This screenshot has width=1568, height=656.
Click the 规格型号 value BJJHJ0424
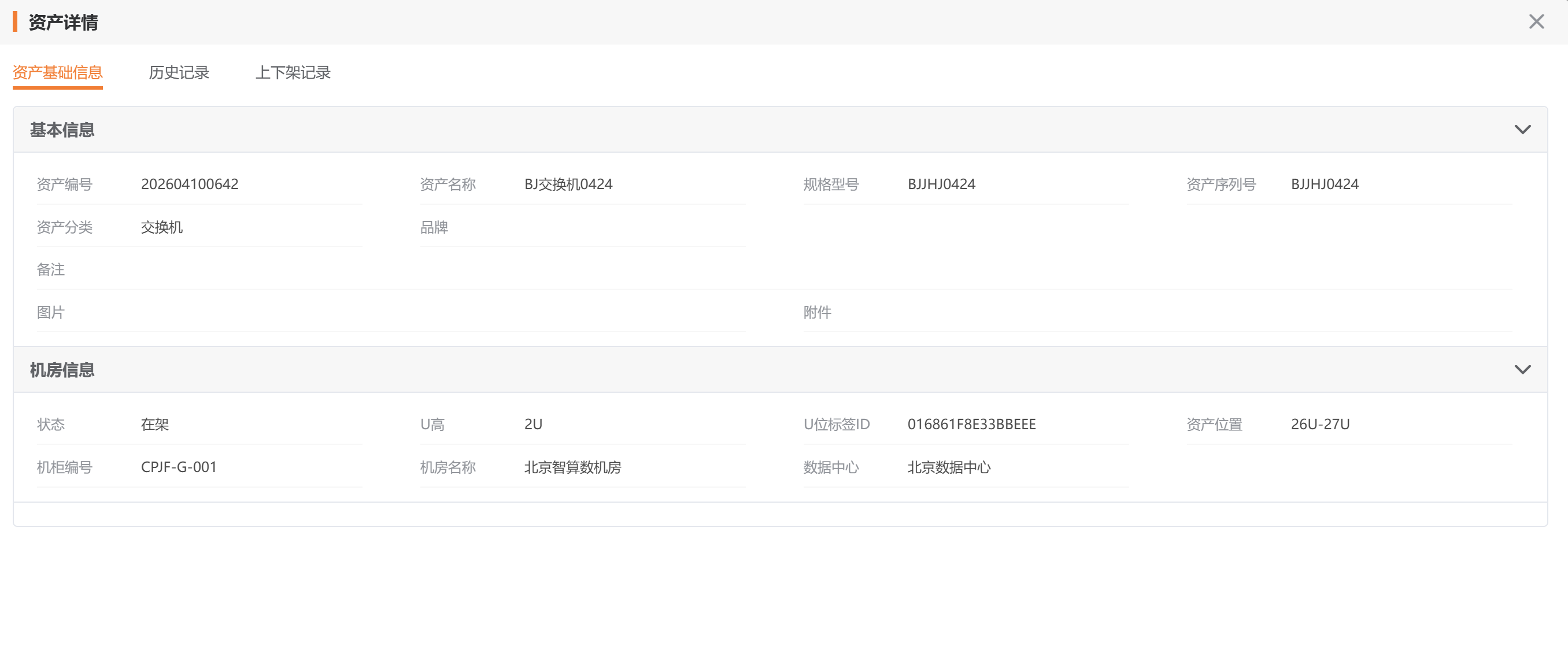(941, 184)
